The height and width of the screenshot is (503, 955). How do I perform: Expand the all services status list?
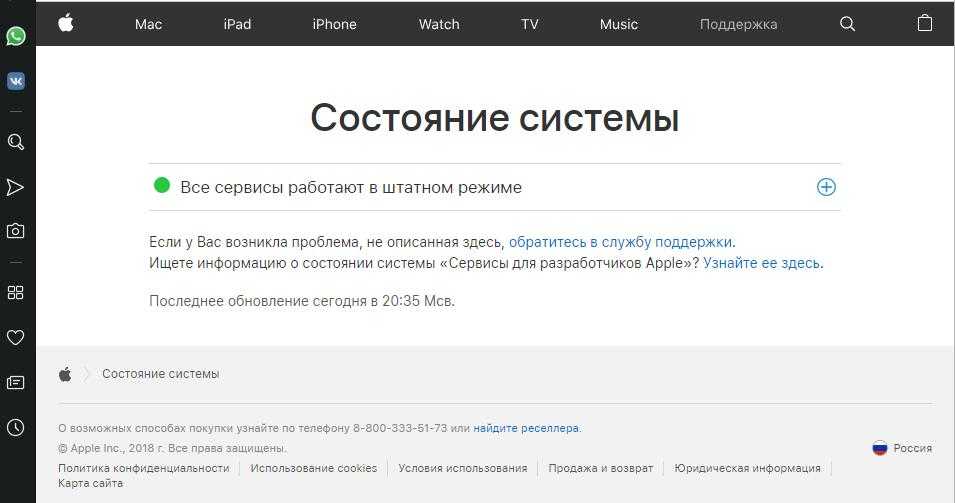click(826, 187)
